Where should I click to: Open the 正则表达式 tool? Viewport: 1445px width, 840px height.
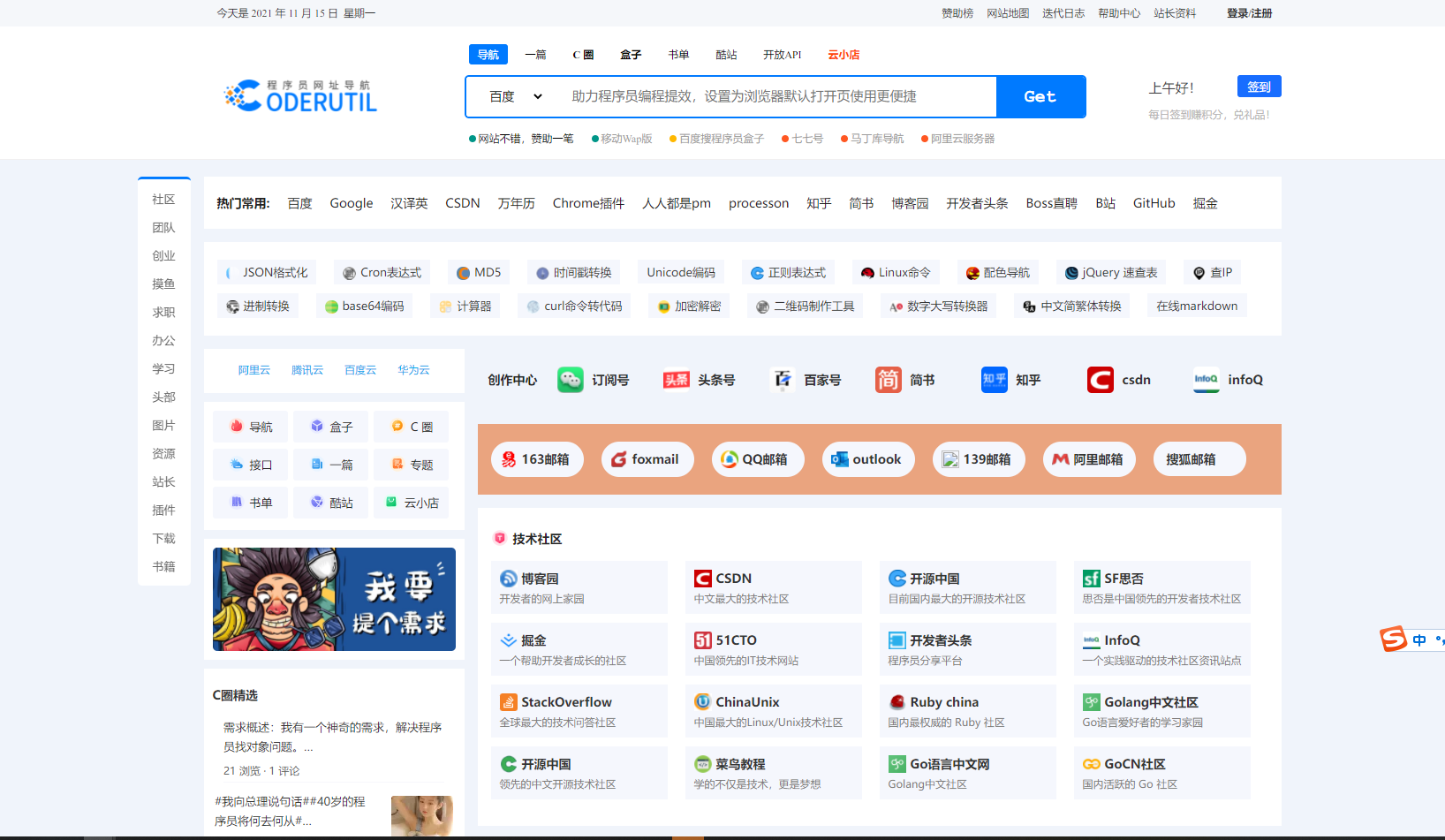tap(788, 272)
